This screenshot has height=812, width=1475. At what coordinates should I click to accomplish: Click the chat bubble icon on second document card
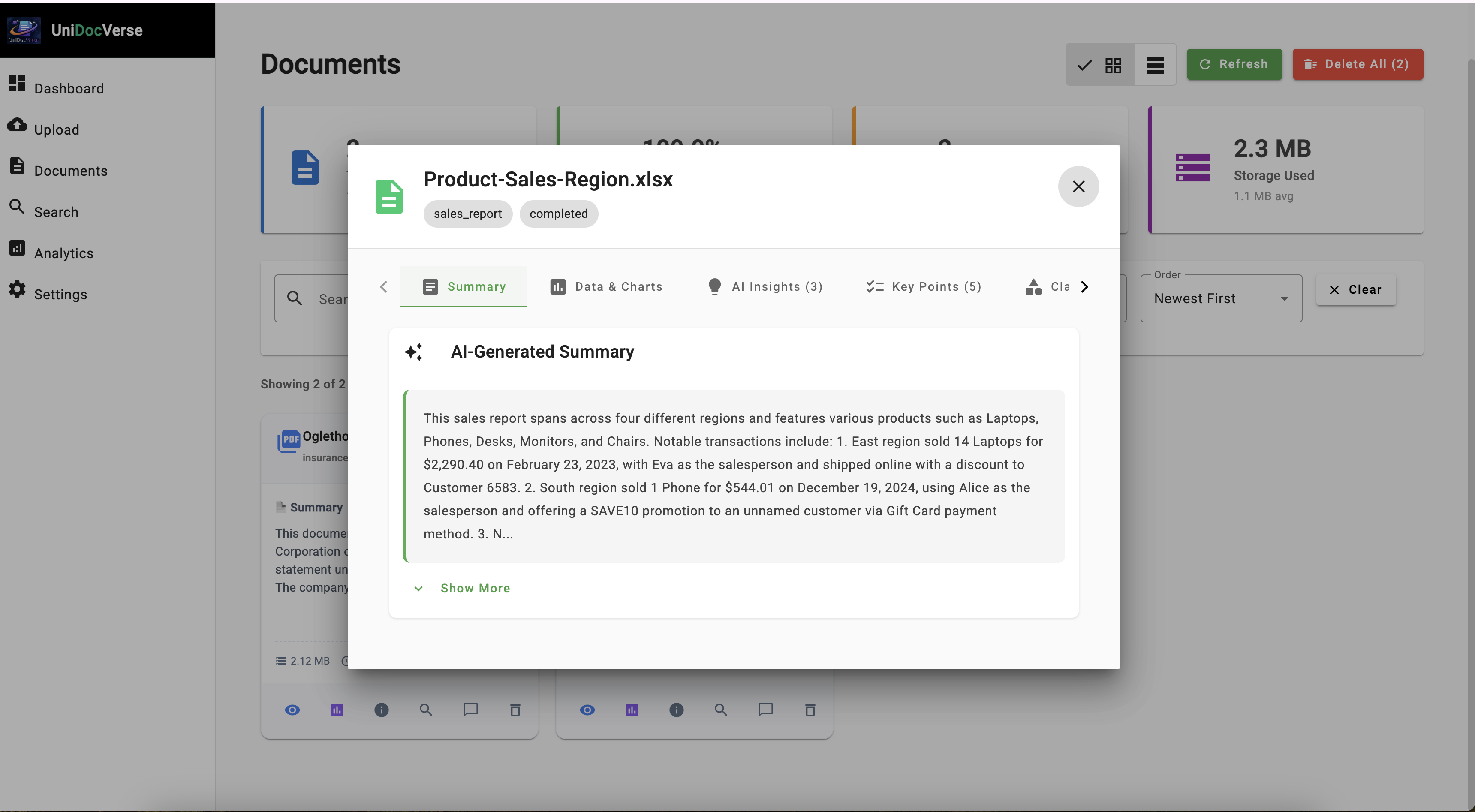tap(765, 710)
